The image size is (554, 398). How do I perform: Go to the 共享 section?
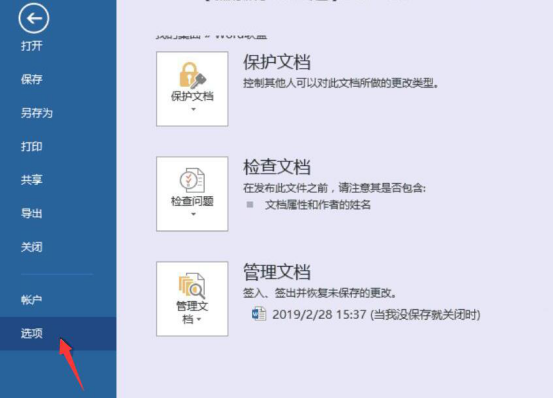tap(32, 180)
